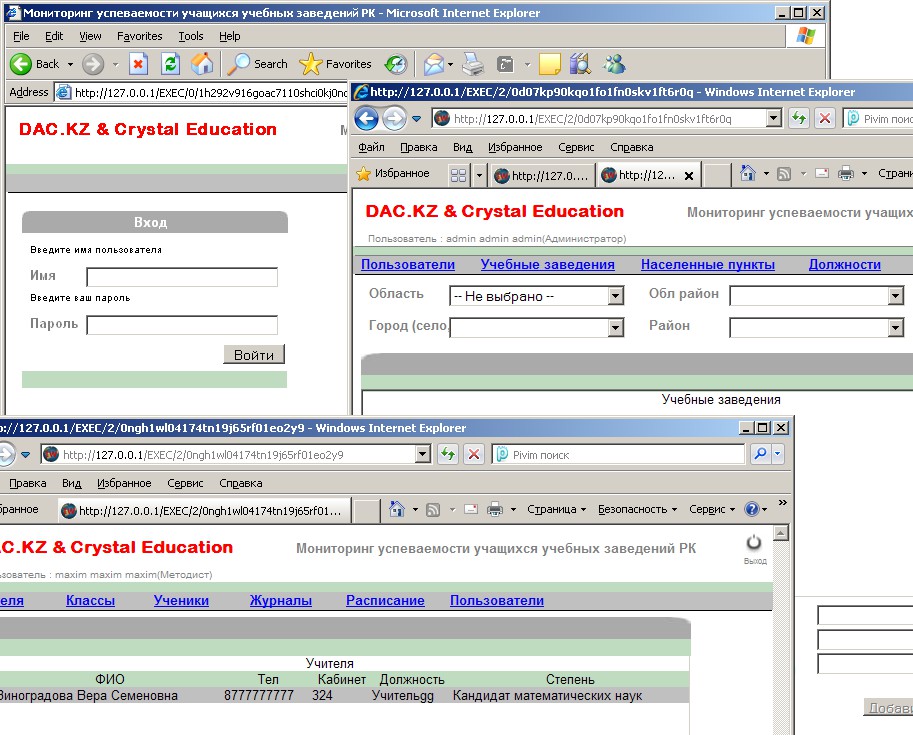Image resolution: width=913 pixels, height=735 pixels.
Task: Click Print icon in Методист IE command bar
Action: 495,510
